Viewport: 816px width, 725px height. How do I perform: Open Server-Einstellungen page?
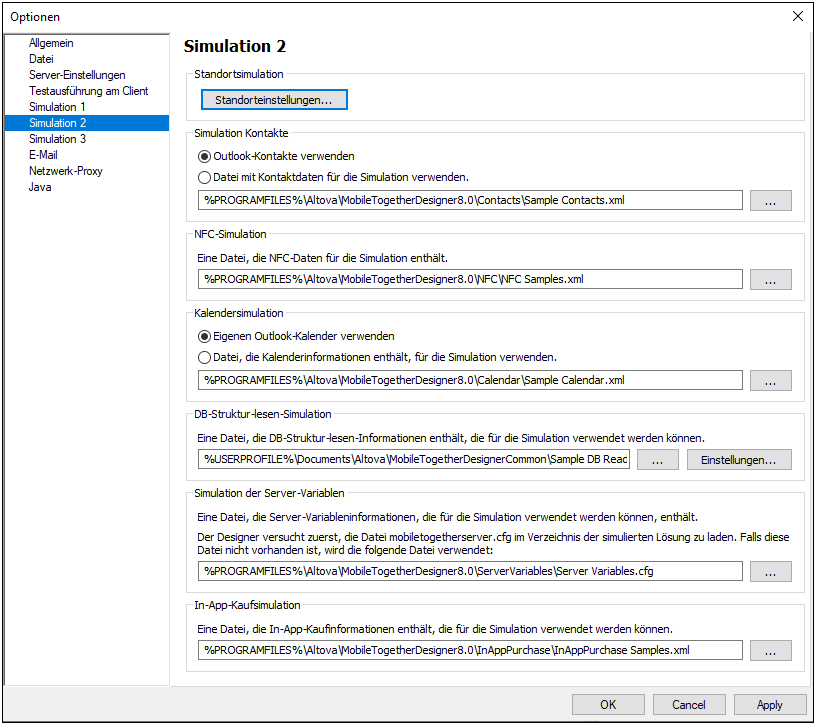(77, 74)
